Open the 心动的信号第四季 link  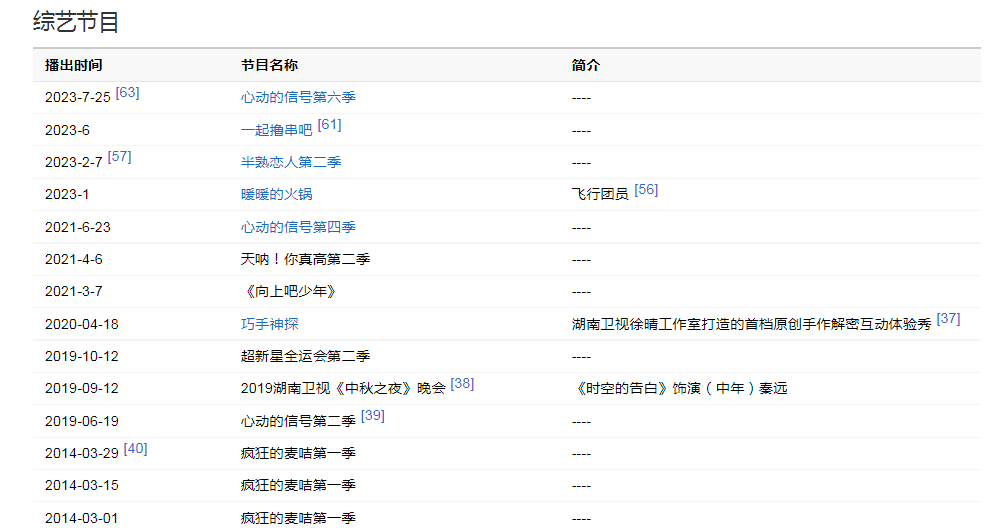click(x=298, y=227)
